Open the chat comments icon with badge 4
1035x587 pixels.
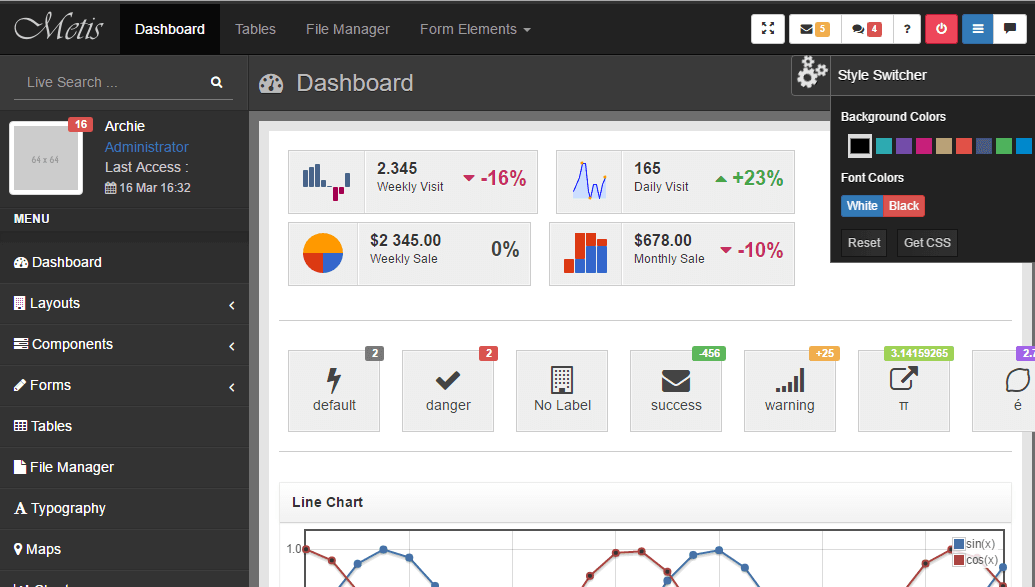(x=865, y=29)
